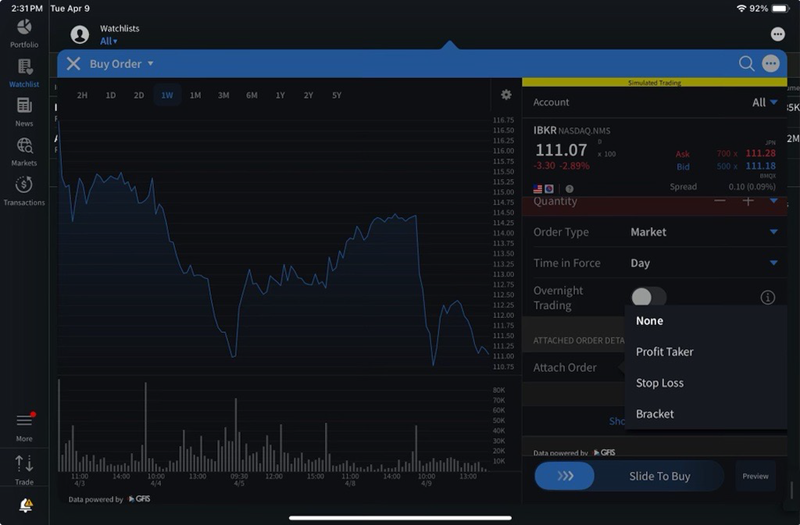Switch chart to 2D timeframe
800x525 pixels.
pyautogui.click(x=139, y=95)
